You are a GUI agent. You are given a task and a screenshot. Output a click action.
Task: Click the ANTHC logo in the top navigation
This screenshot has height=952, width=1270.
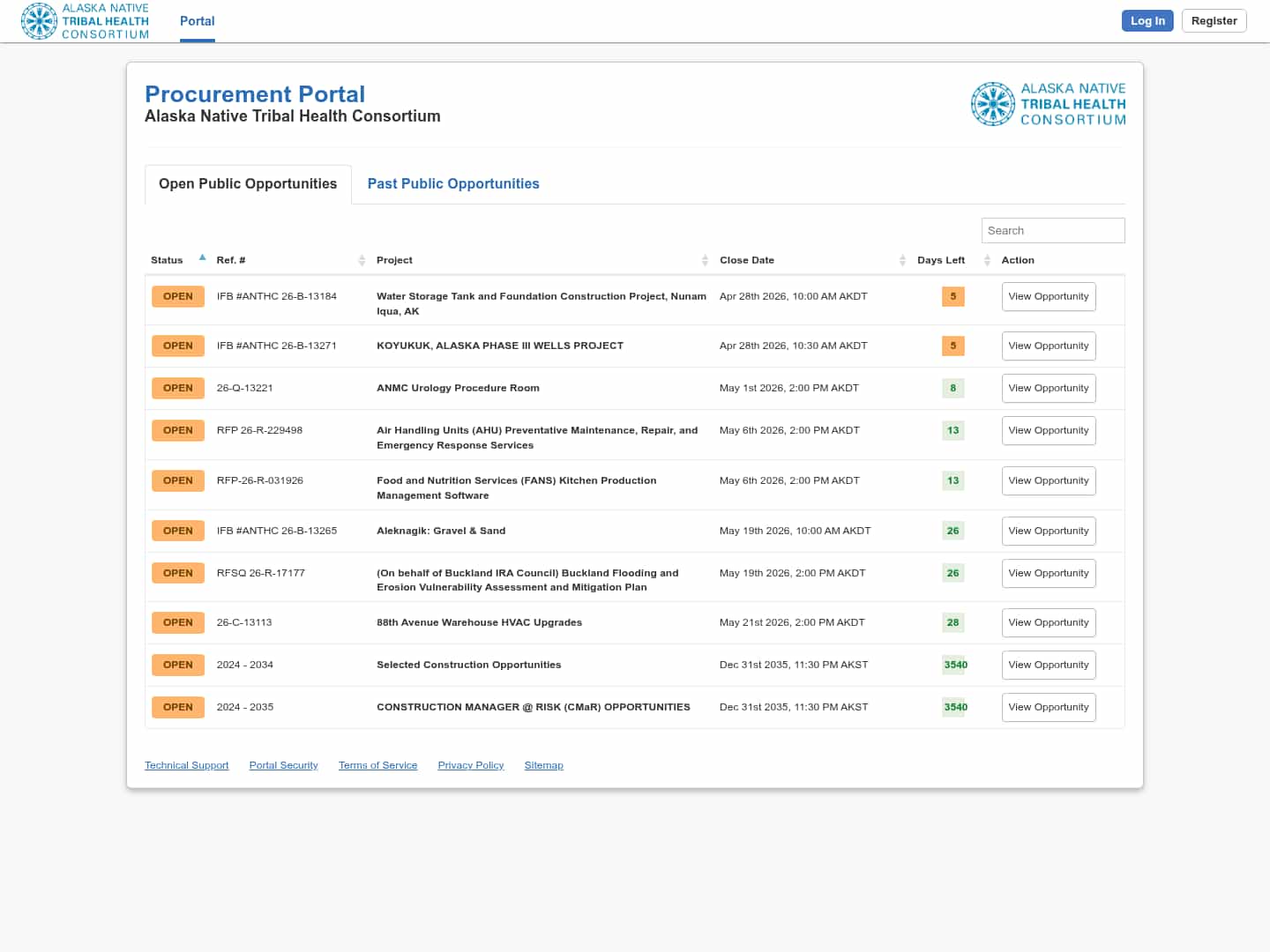(x=85, y=21)
